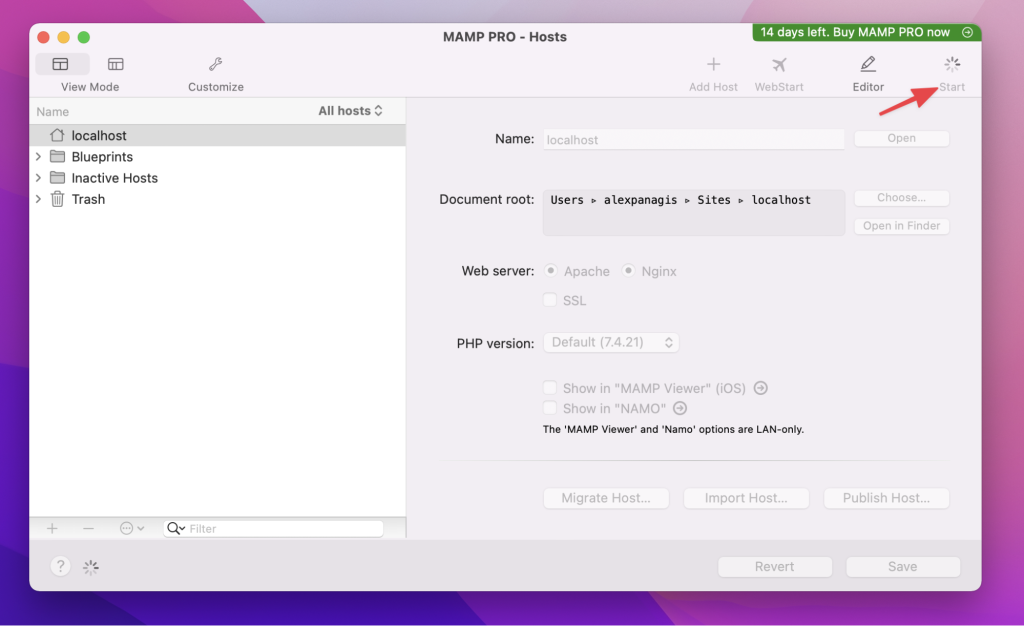Image resolution: width=1024 pixels, height=626 pixels.
Task: Click the alexpanagis path segment
Action: (x=640, y=200)
